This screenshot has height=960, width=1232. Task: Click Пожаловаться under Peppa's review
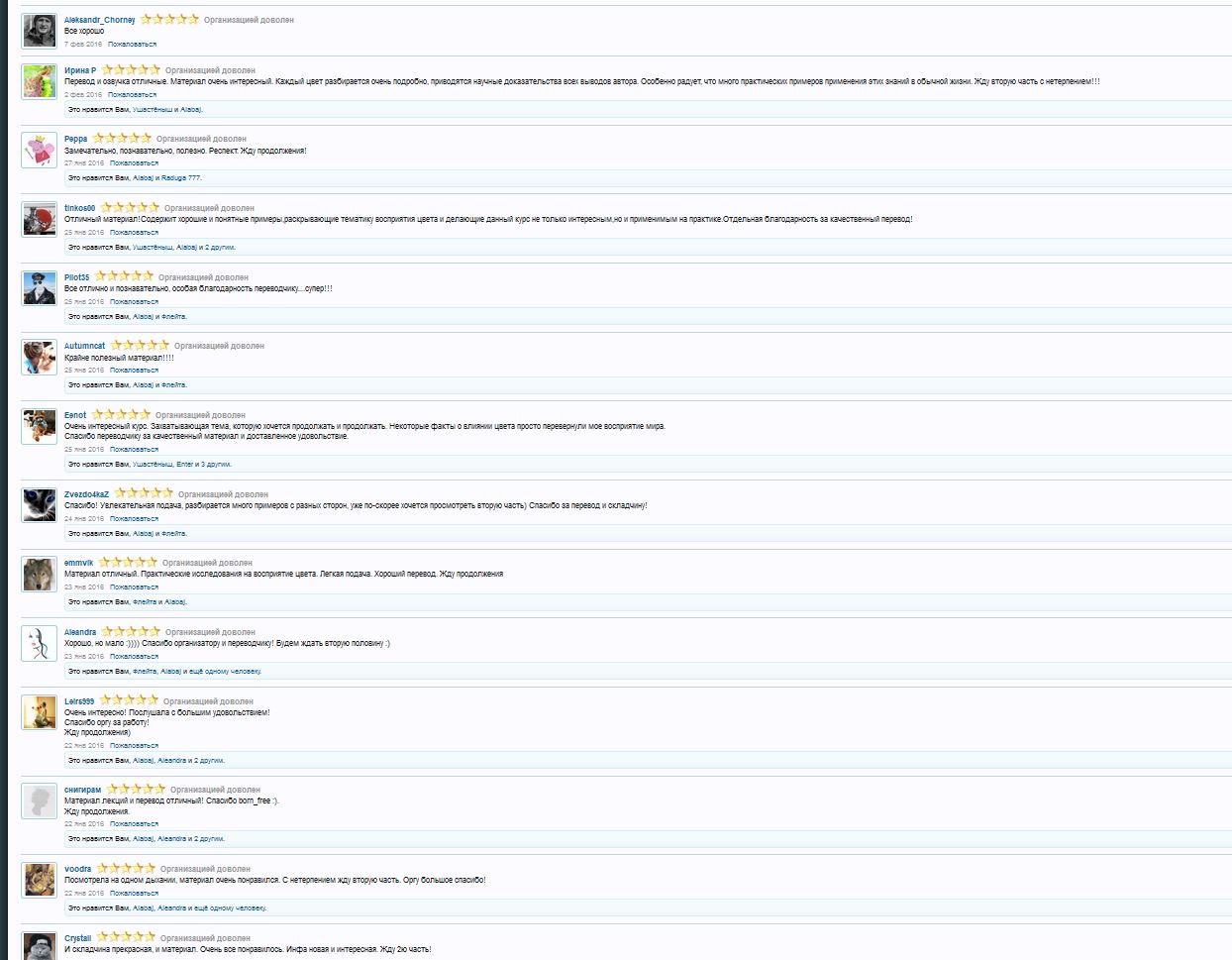[x=134, y=163]
